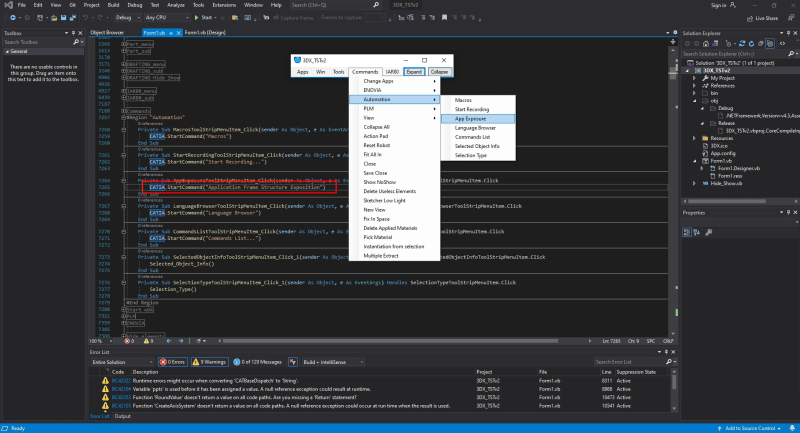Click the editor horizontal scrollbar
This screenshot has width=800, height=433.
pyautogui.click(x=390, y=341)
